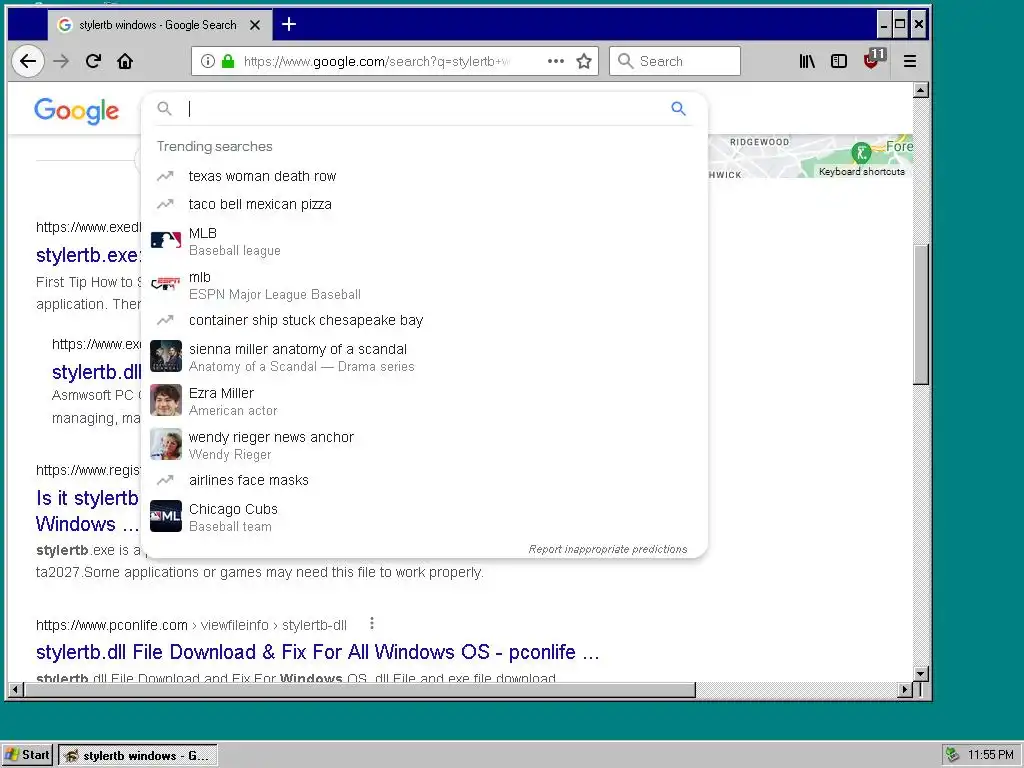Viewport: 1024px width, 768px height.
Task: Click the Firefox Search box in toolbar
Action: 675,61
